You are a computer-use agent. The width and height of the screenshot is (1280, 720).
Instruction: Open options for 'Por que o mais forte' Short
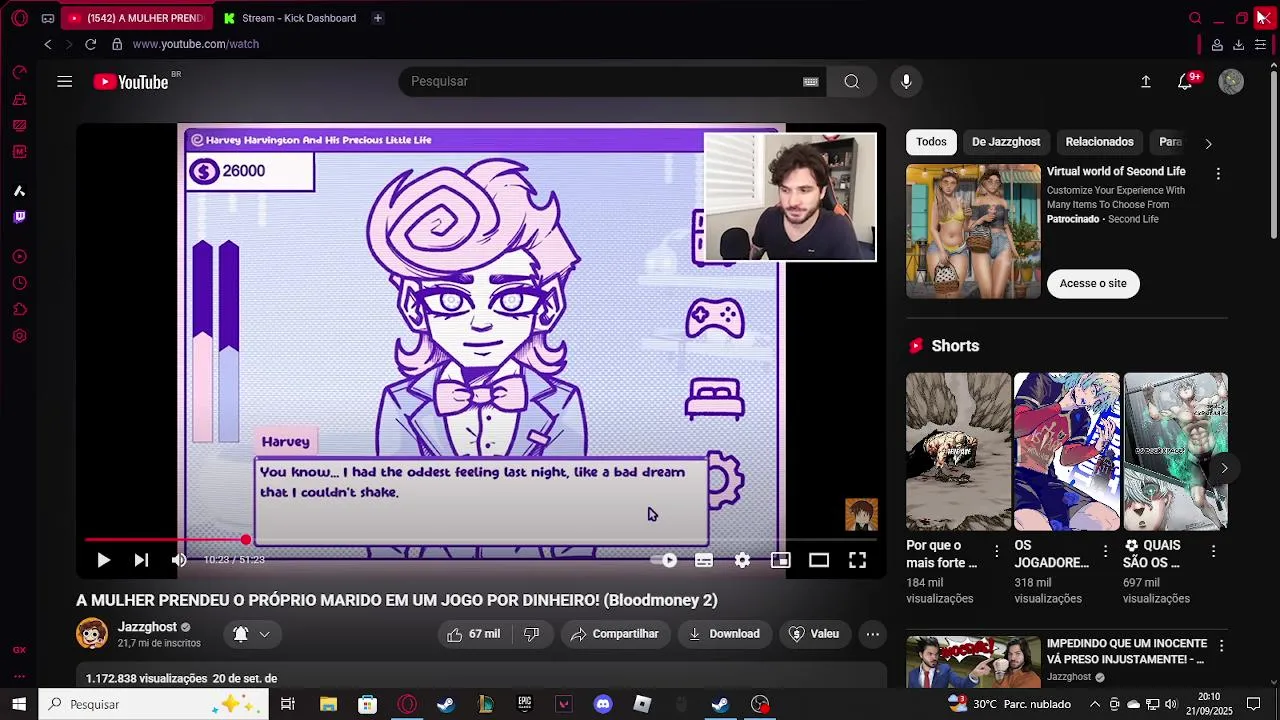pos(996,552)
